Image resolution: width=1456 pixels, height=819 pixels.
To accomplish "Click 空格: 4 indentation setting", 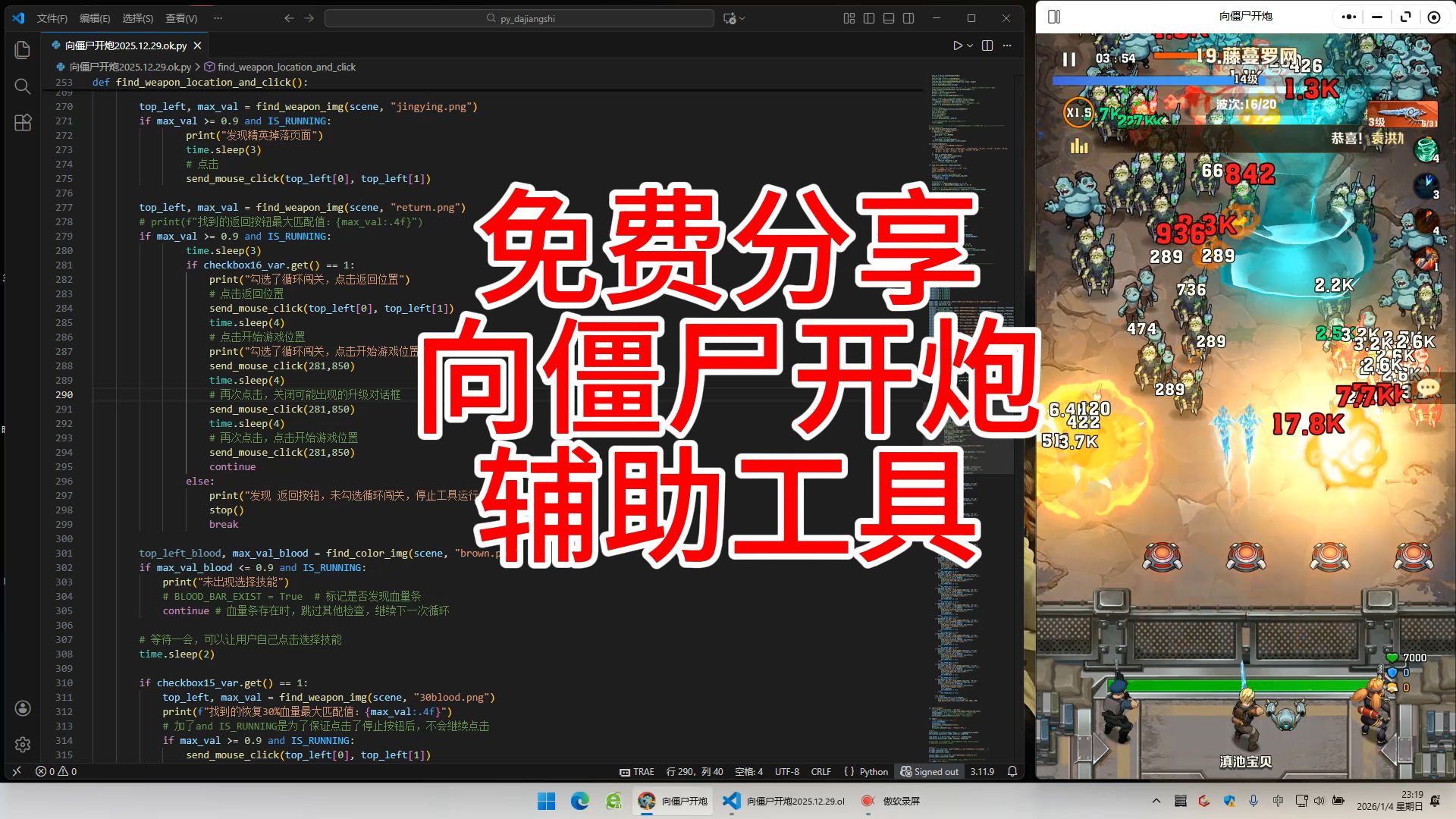I will coord(748,771).
